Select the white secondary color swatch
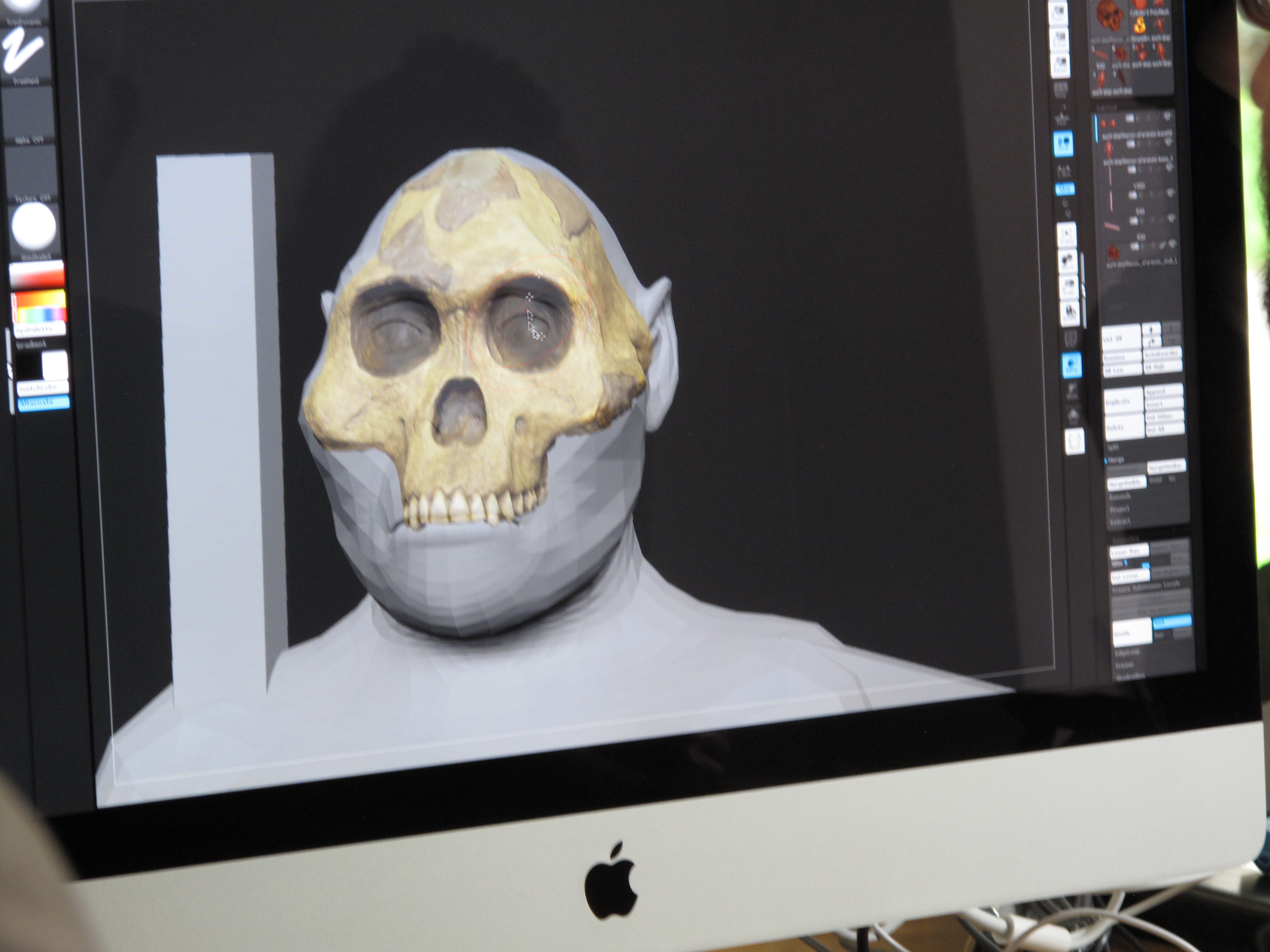This screenshot has width=1270, height=952. tap(56, 365)
